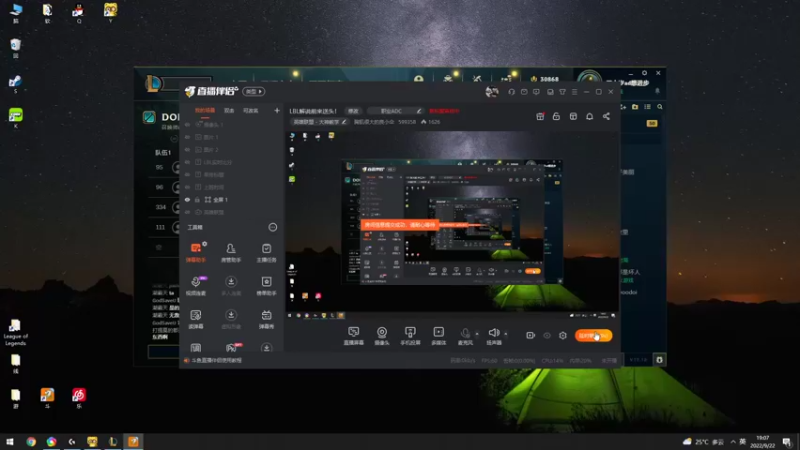This screenshot has height=450, width=800.
Task: Open the 斗鱼直播伴侣使用教程 tutorial link
Action: pyautogui.click(x=217, y=360)
